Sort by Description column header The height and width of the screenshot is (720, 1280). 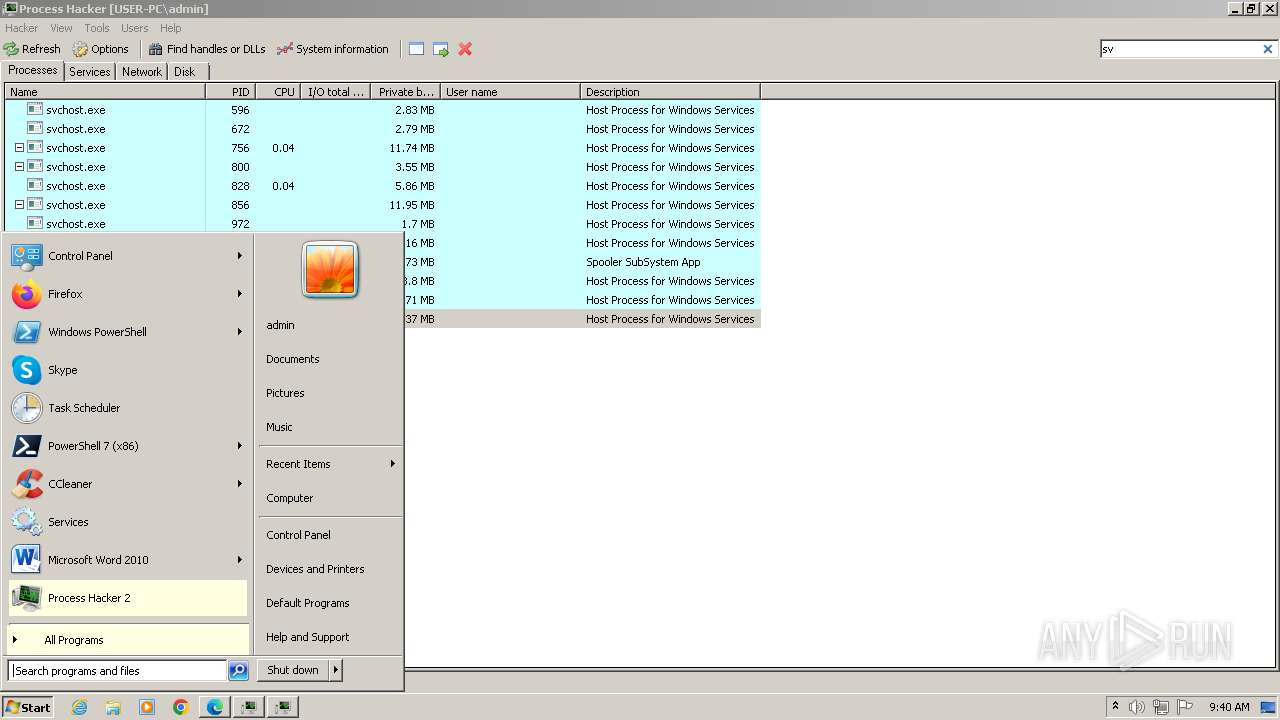point(670,92)
